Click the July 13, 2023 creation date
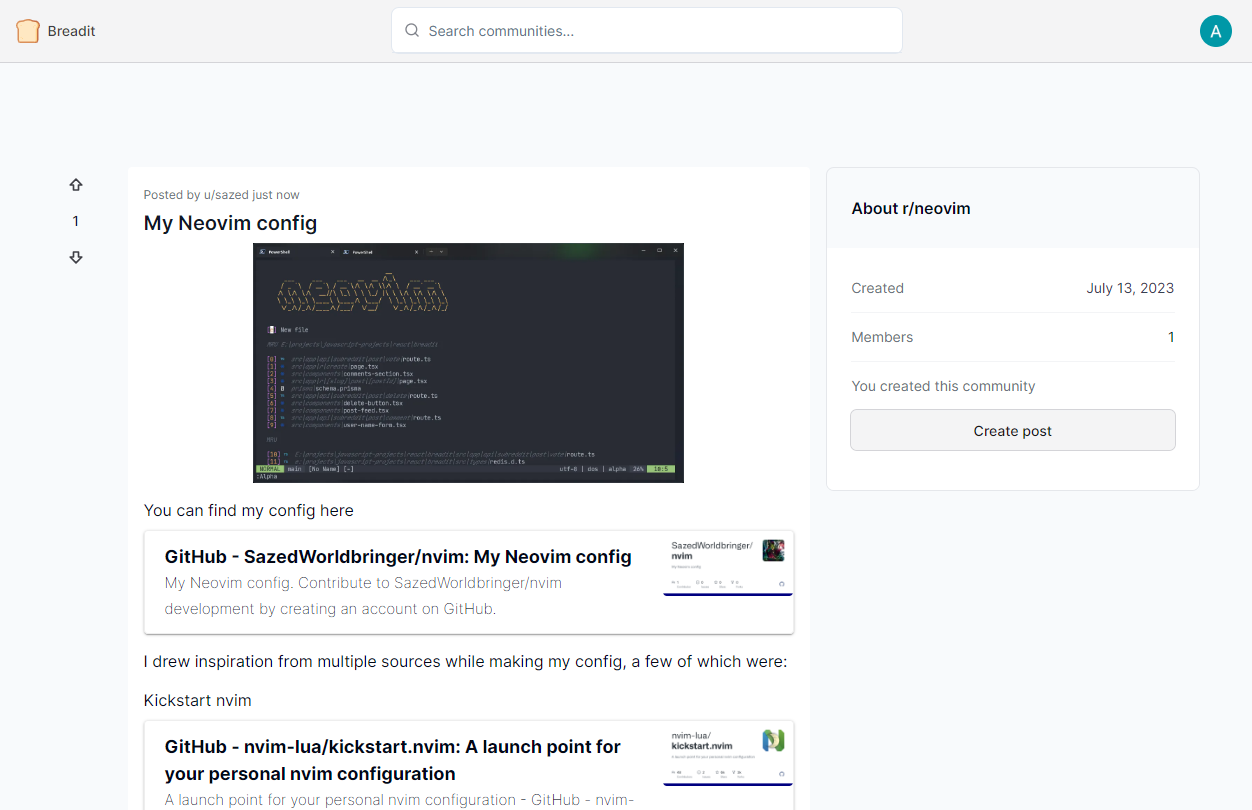Screen dimensions: 1252x810 pos(1130,288)
